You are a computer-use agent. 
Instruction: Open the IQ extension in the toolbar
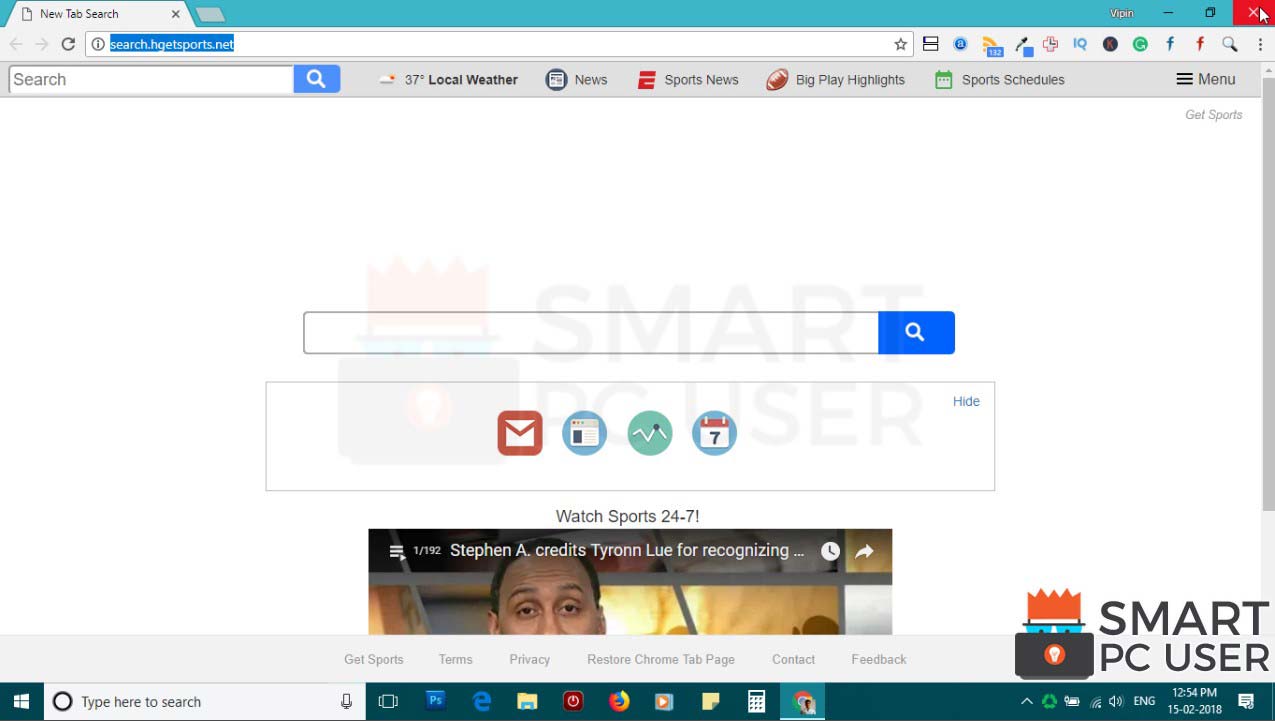1080,44
